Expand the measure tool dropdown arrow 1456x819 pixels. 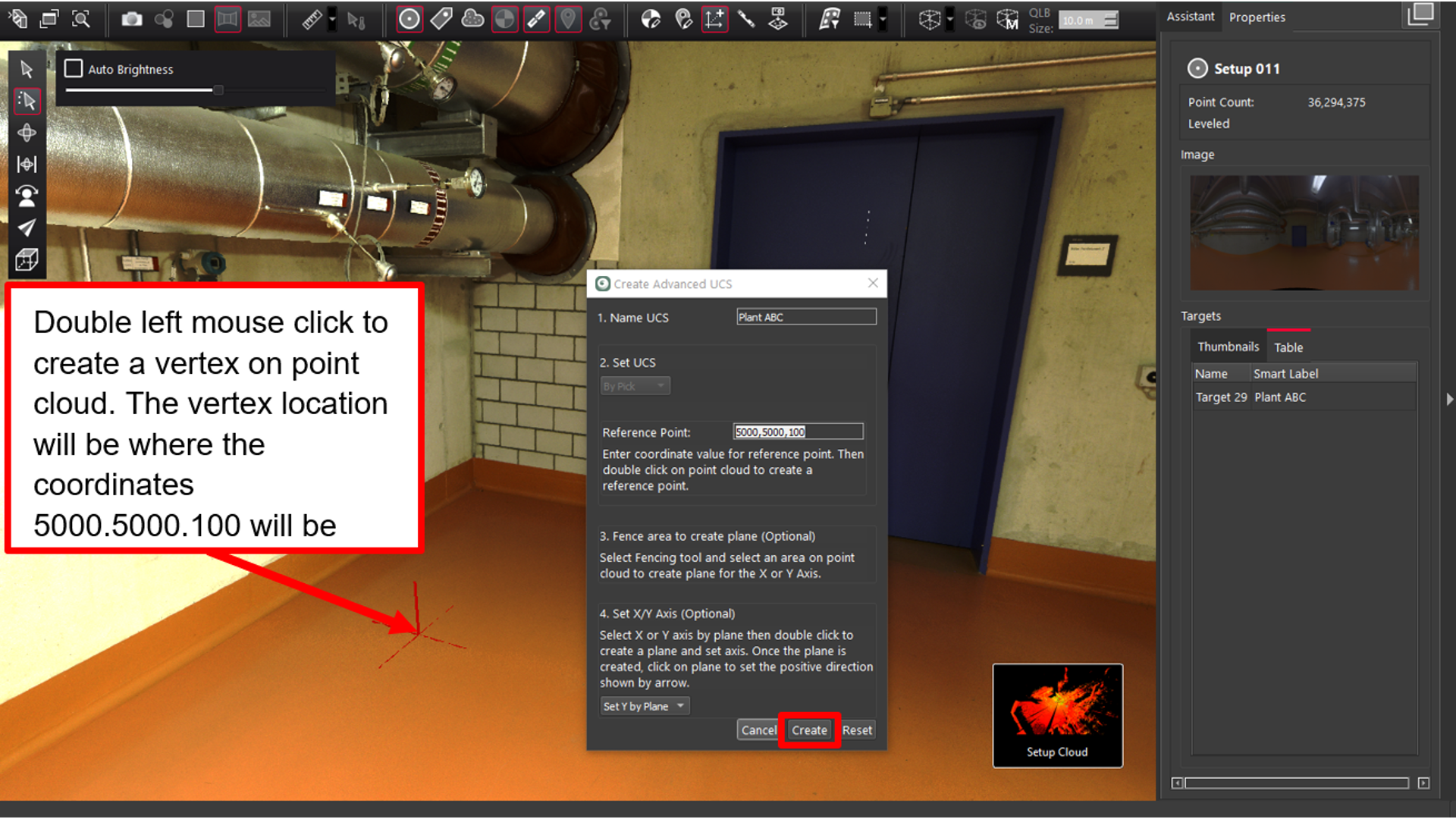(332, 19)
